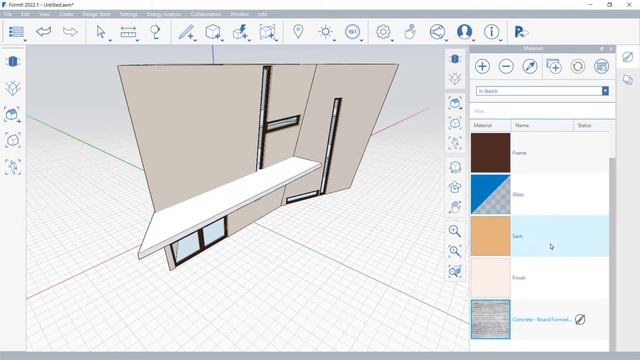Click the last round icon in Materials toolbar

click(602, 66)
